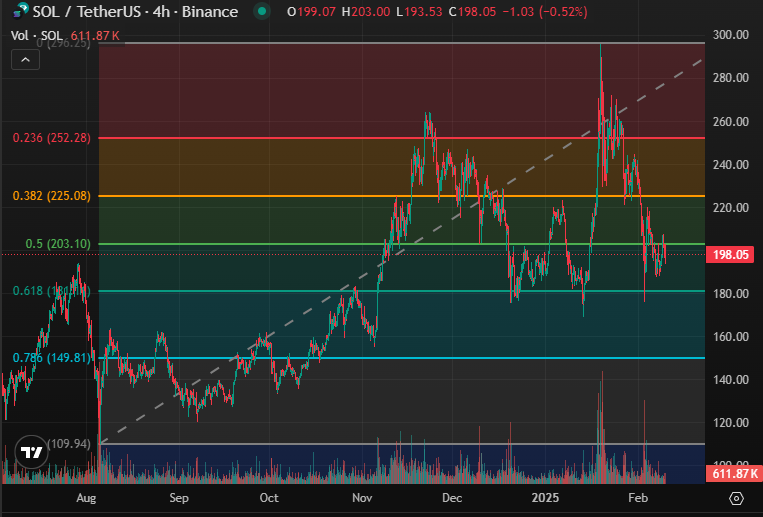Click the open value O199.07
763x517 pixels.
point(311,12)
